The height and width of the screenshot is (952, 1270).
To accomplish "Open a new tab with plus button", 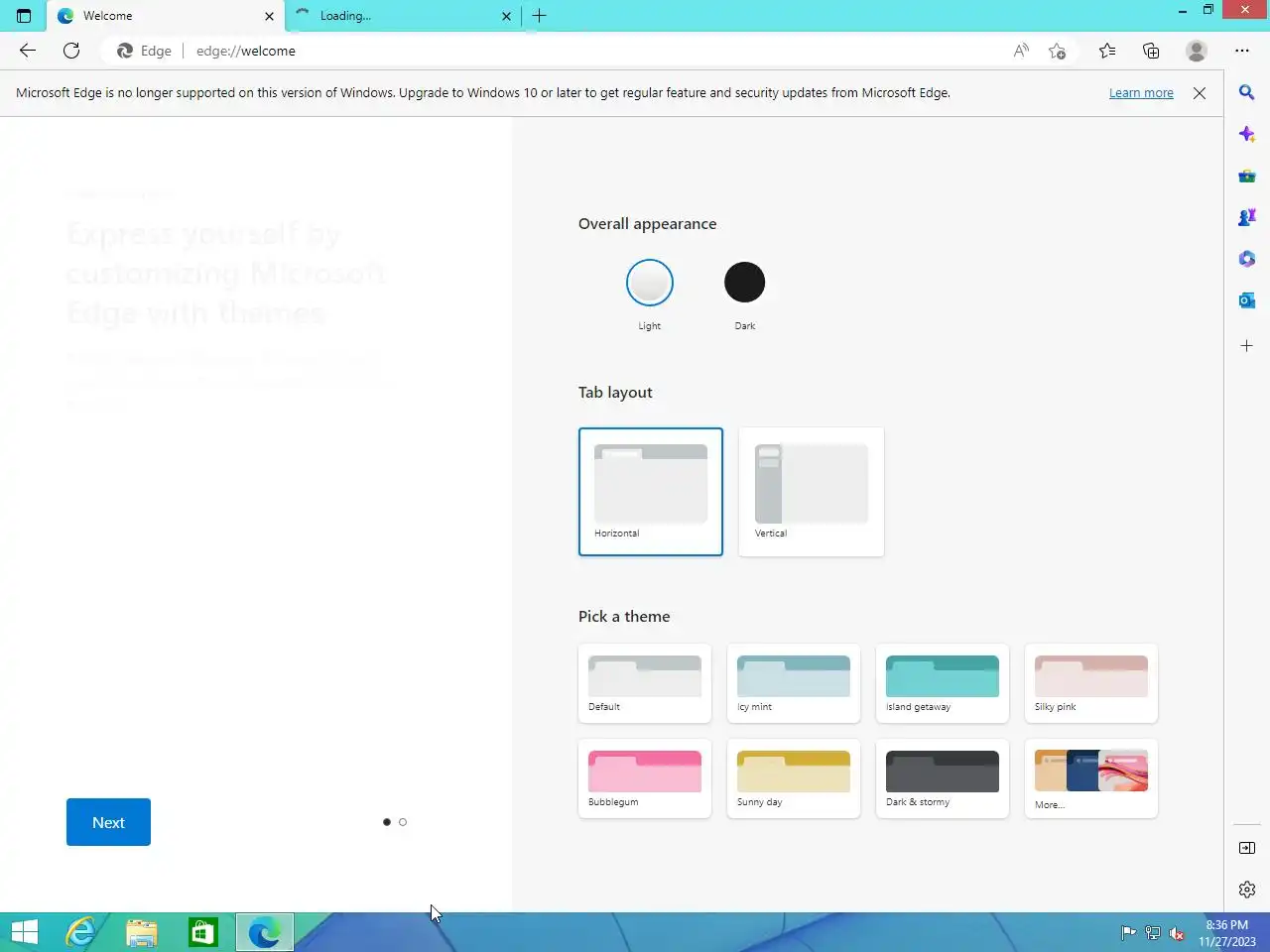I will pos(539,16).
